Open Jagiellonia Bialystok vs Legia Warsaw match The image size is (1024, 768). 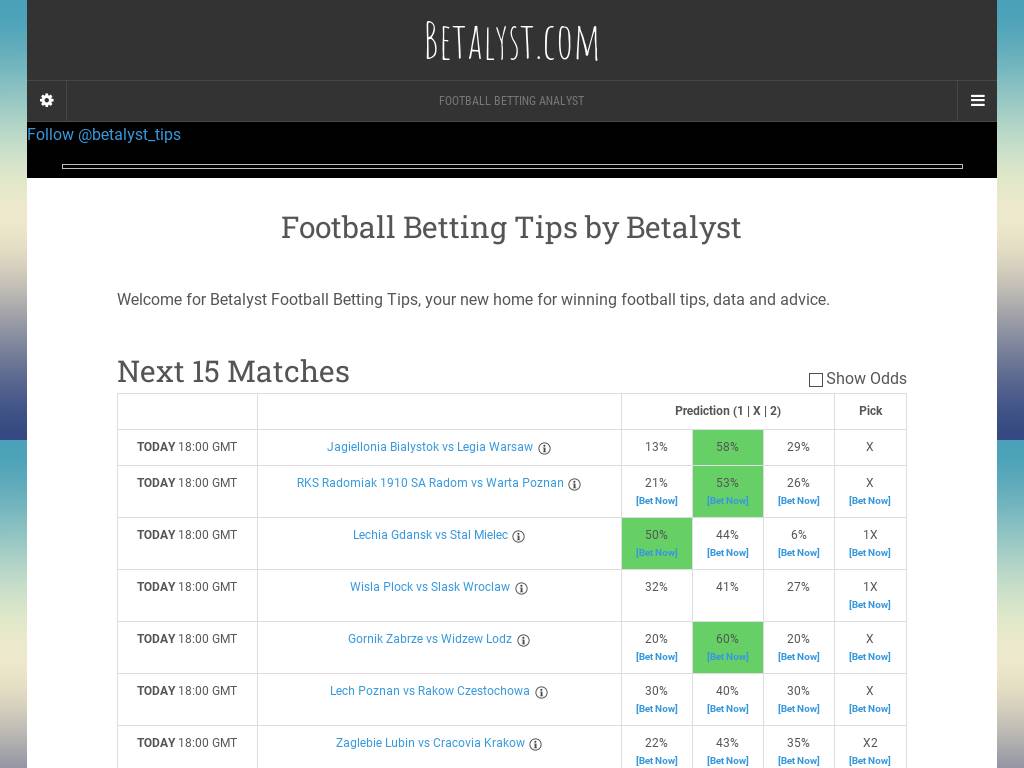(430, 447)
